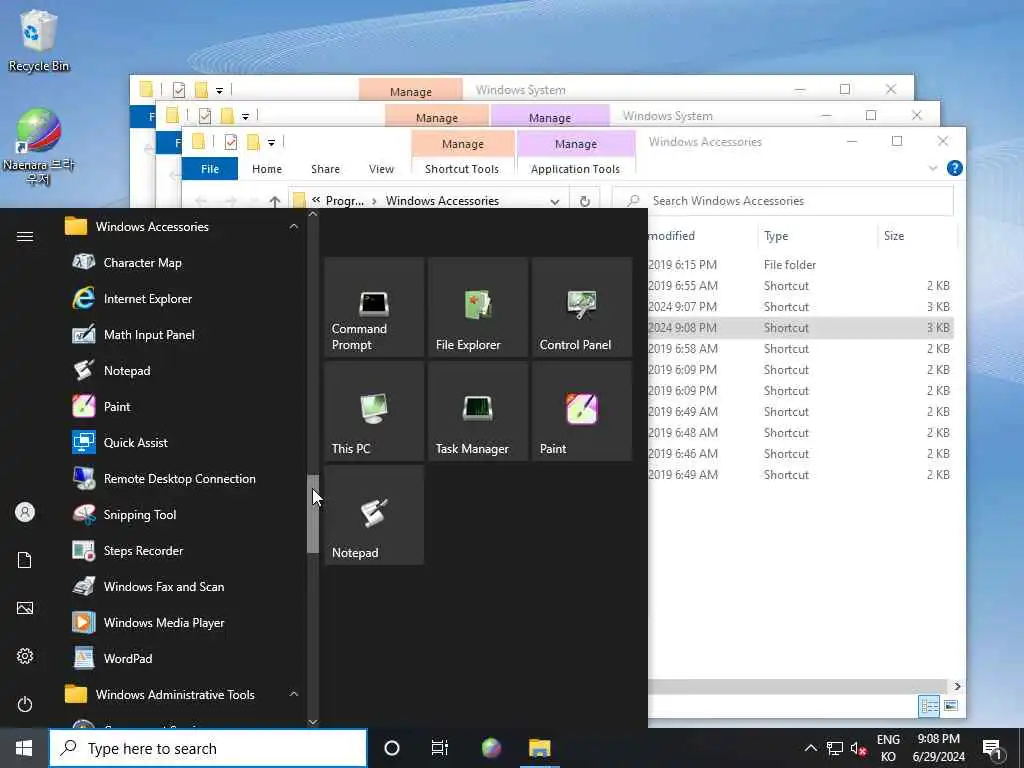
Task: Select the row modified 2024 9:07 PM
Action: (801, 306)
